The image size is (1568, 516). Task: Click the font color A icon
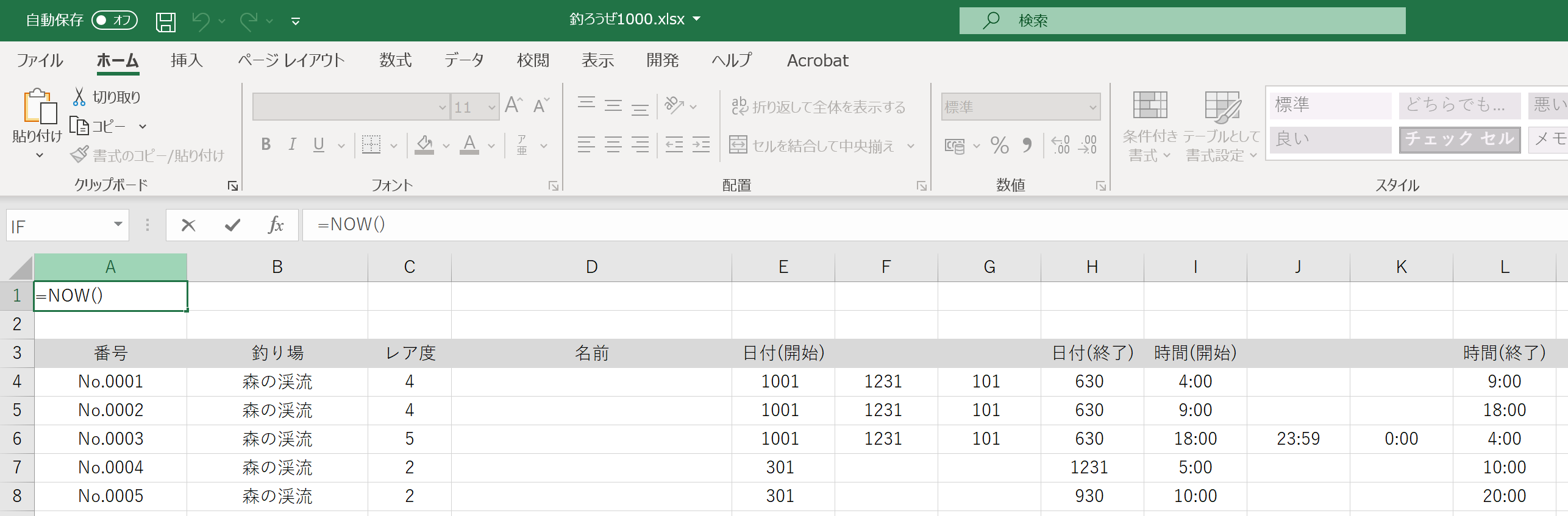click(x=469, y=144)
